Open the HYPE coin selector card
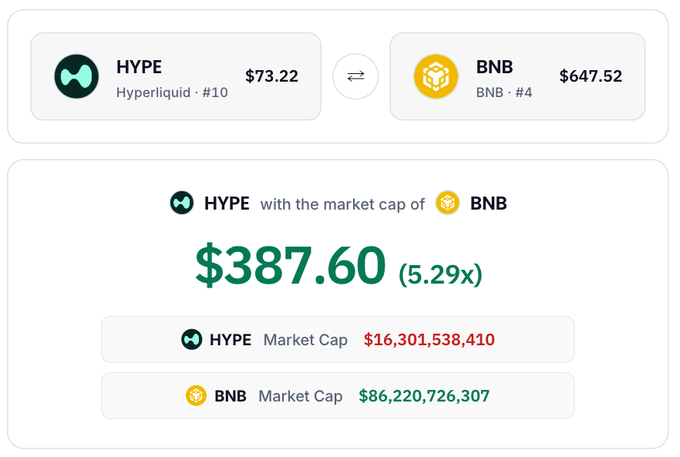680x457 pixels. click(x=176, y=76)
